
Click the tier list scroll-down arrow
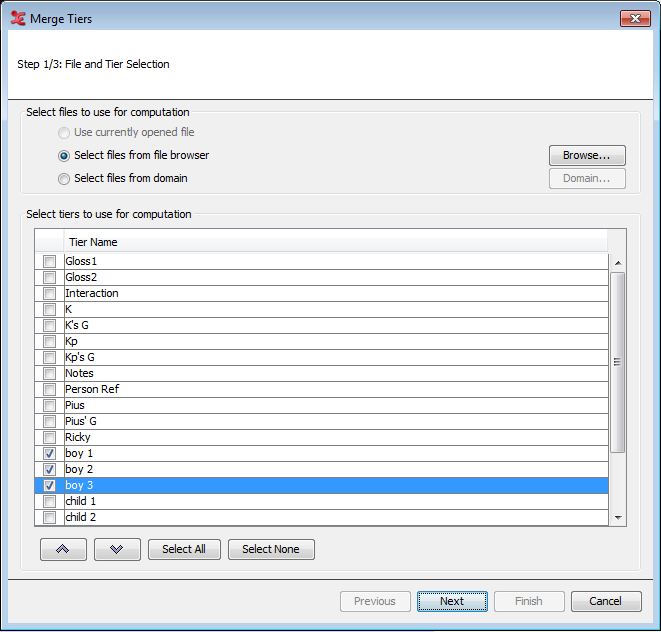618,518
